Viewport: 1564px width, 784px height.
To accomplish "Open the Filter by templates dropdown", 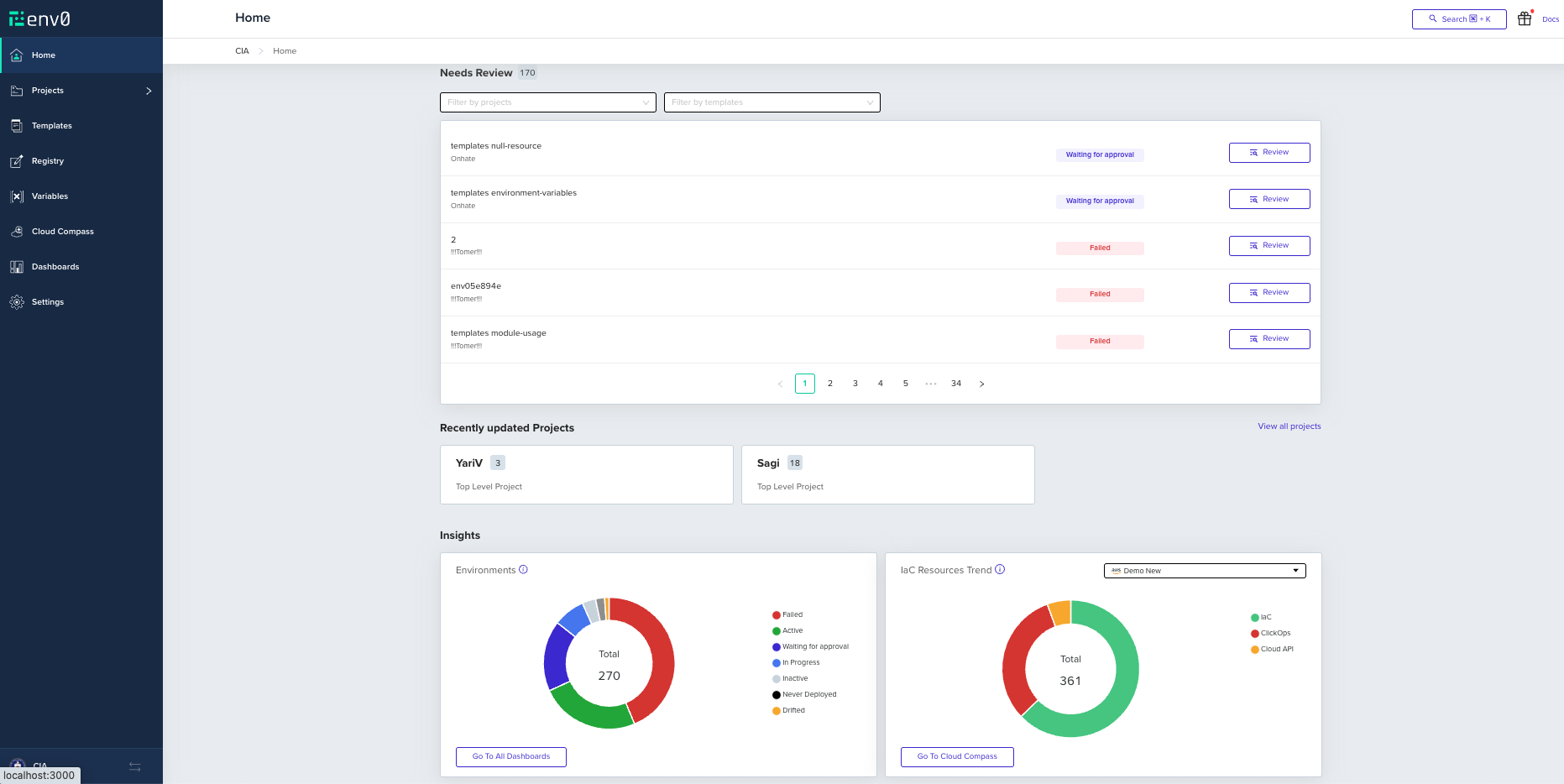I will point(772,102).
